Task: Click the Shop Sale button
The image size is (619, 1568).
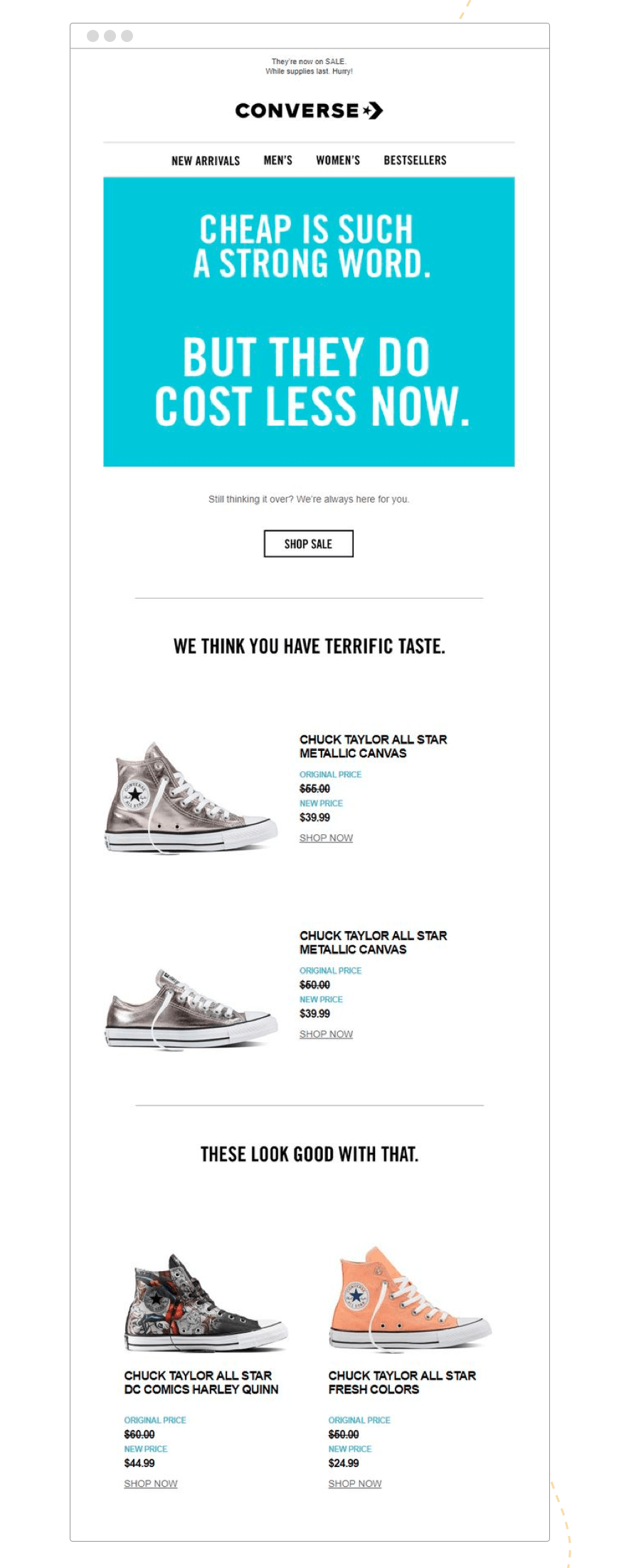Action: (309, 544)
